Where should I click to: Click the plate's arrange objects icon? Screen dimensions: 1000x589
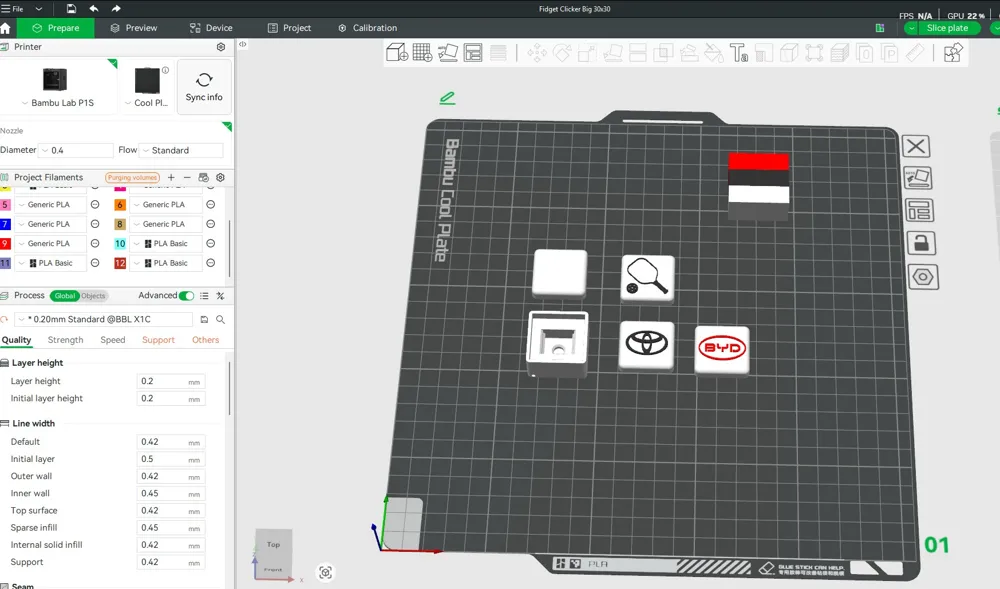[x=920, y=210]
